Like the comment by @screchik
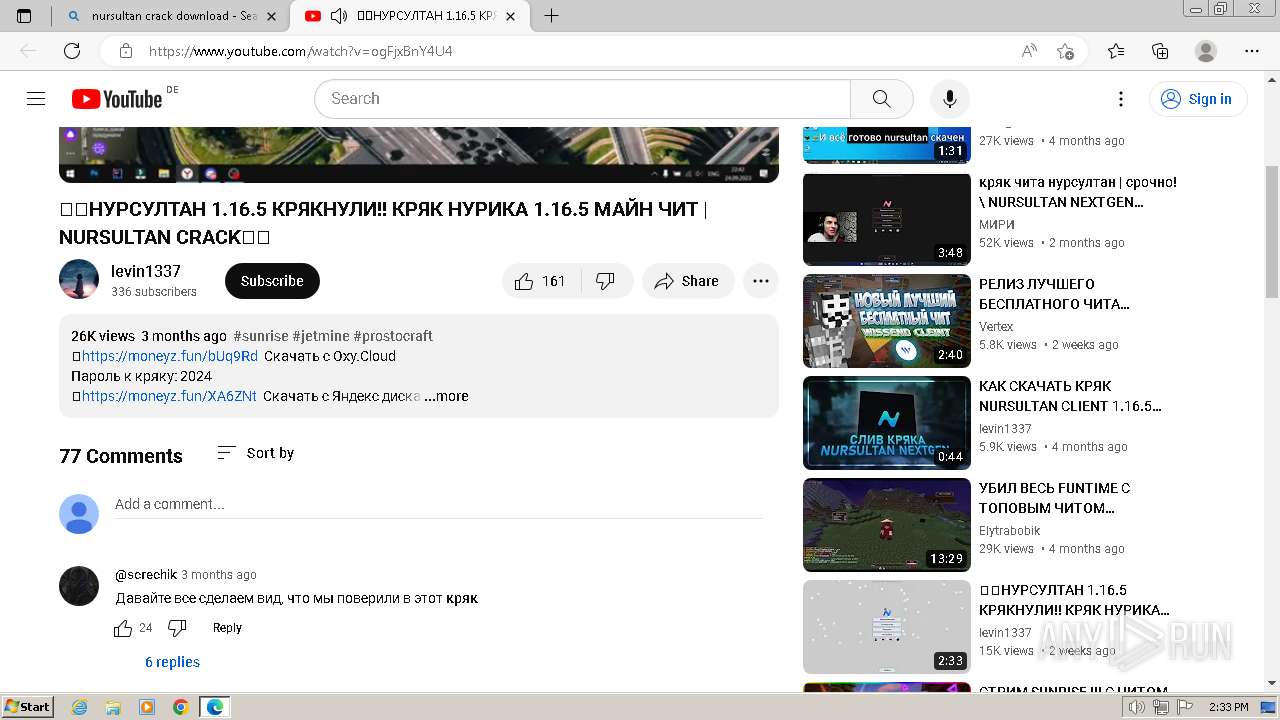1280x720 pixels. pyautogui.click(x=123, y=628)
